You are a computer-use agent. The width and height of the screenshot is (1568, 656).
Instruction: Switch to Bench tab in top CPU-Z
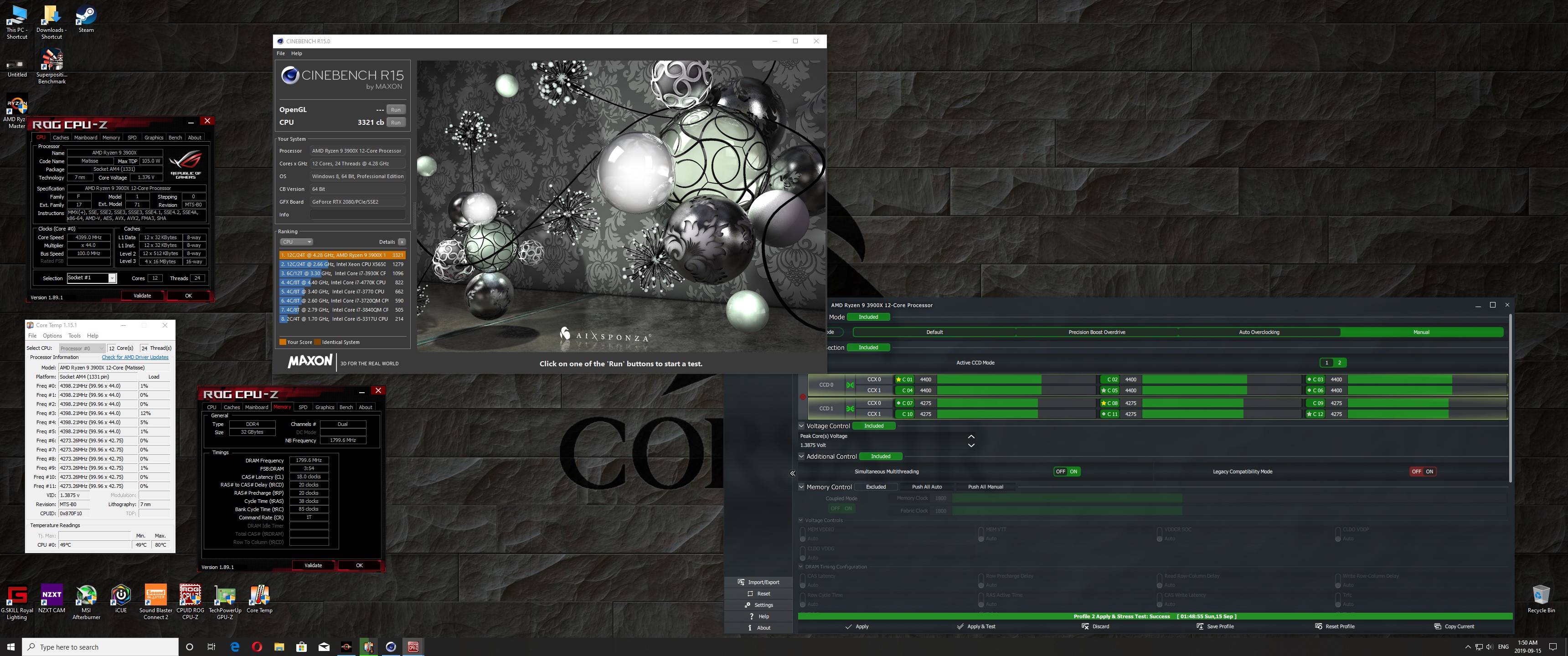[x=175, y=138]
